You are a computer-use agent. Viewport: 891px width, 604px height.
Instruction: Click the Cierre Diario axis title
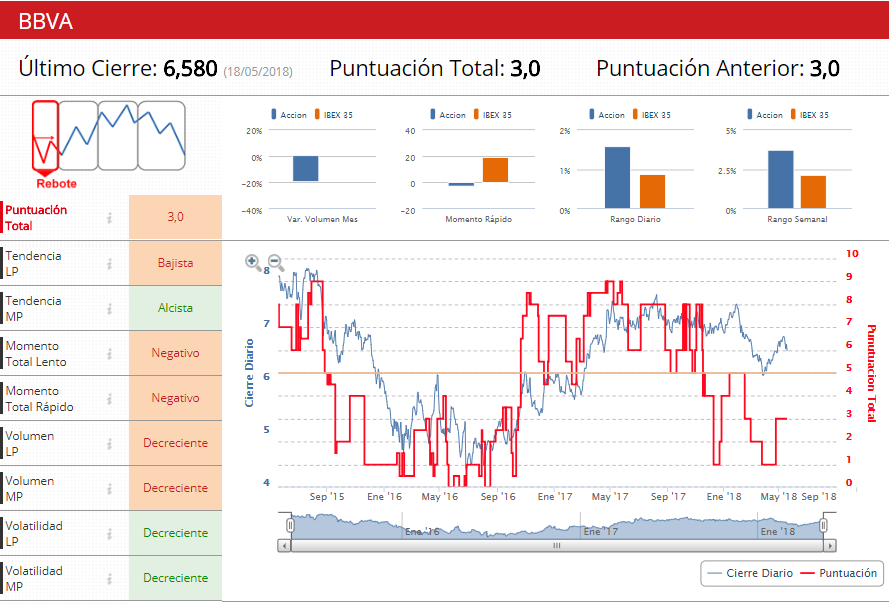point(249,373)
